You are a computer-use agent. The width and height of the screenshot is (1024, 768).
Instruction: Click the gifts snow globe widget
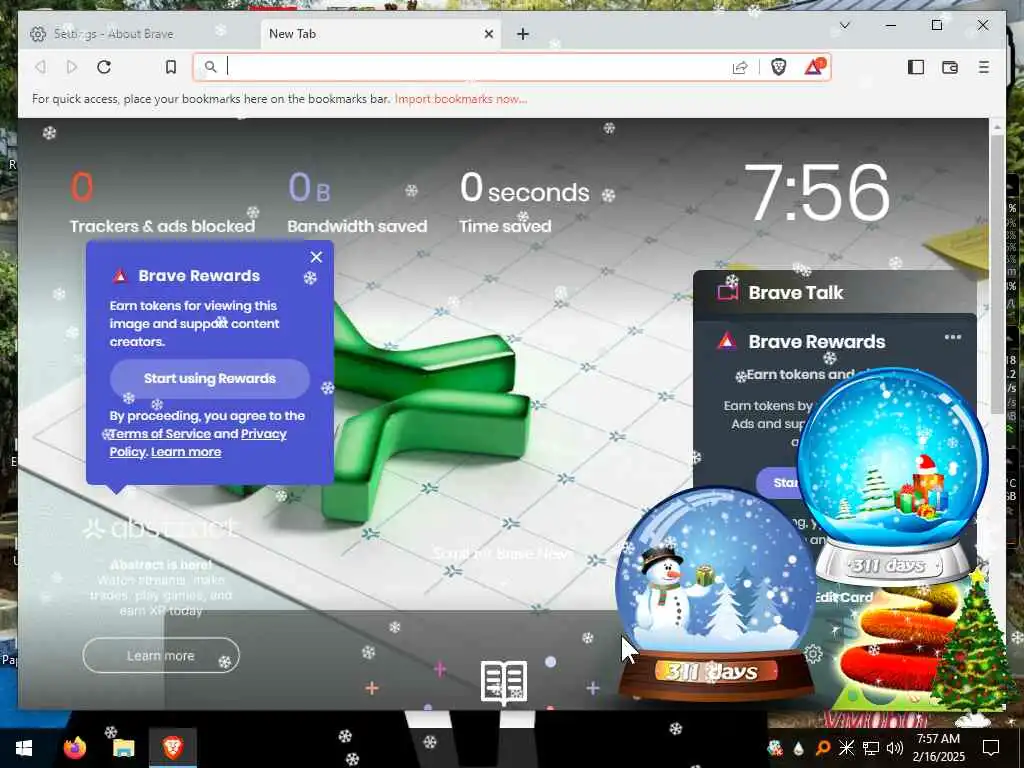pos(893,477)
